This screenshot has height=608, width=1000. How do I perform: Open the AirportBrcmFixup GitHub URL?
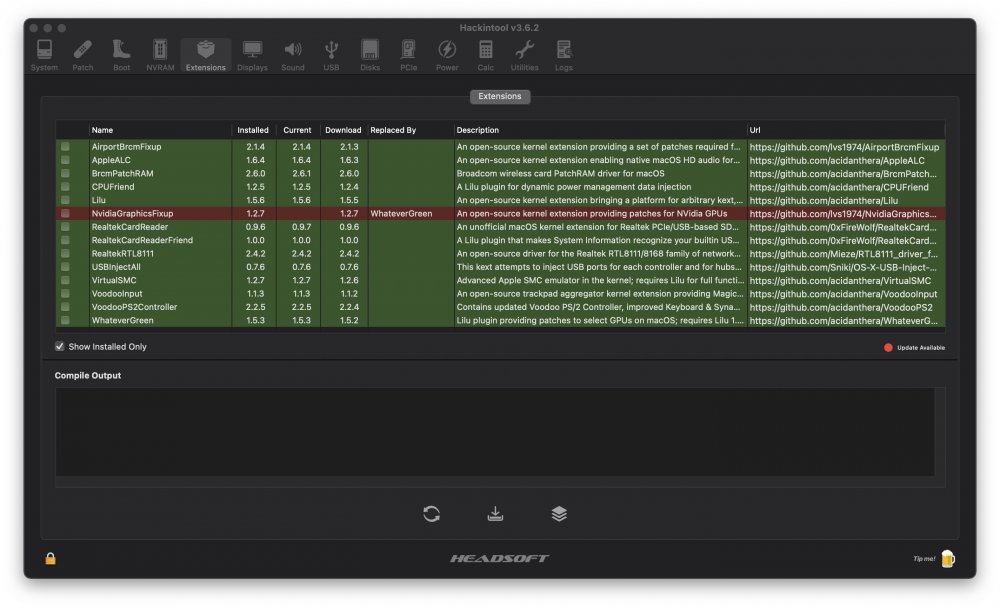coord(844,147)
